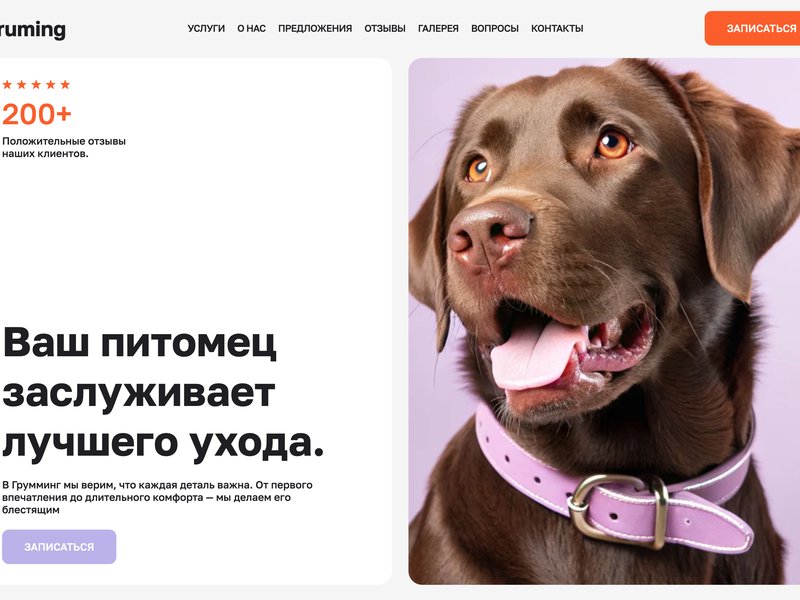The width and height of the screenshot is (800, 600).
Task: Click the middle rating star of five
Action: pos(36,85)
